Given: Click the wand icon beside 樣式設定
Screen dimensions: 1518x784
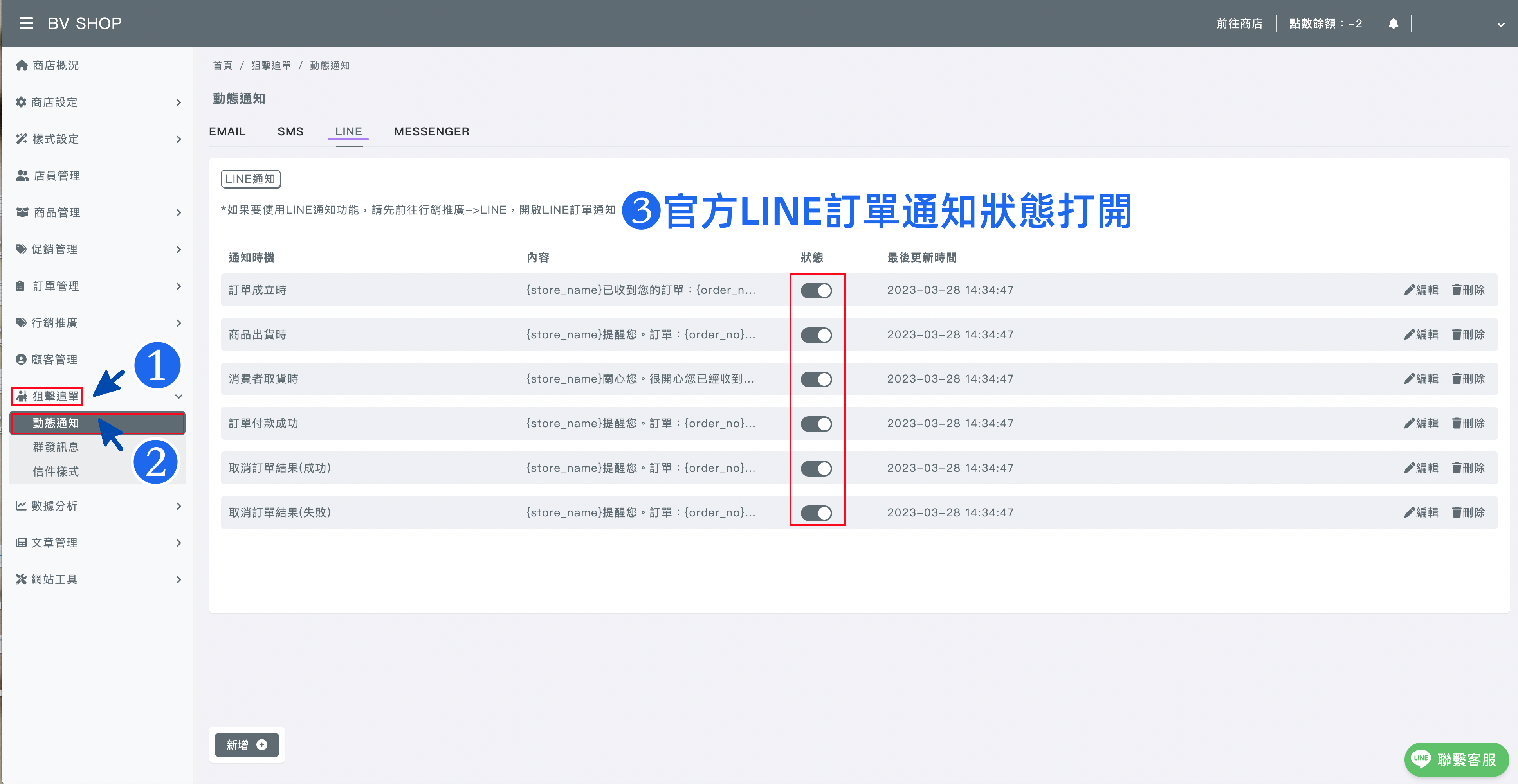Looking at the screenshot, I should tap(22, 139).
